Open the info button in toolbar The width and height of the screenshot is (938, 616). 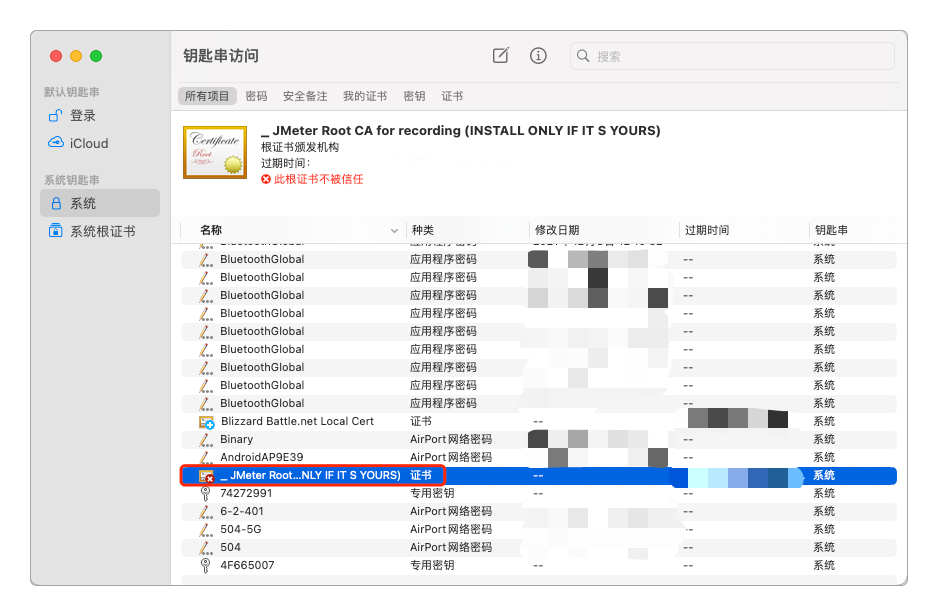538,56
